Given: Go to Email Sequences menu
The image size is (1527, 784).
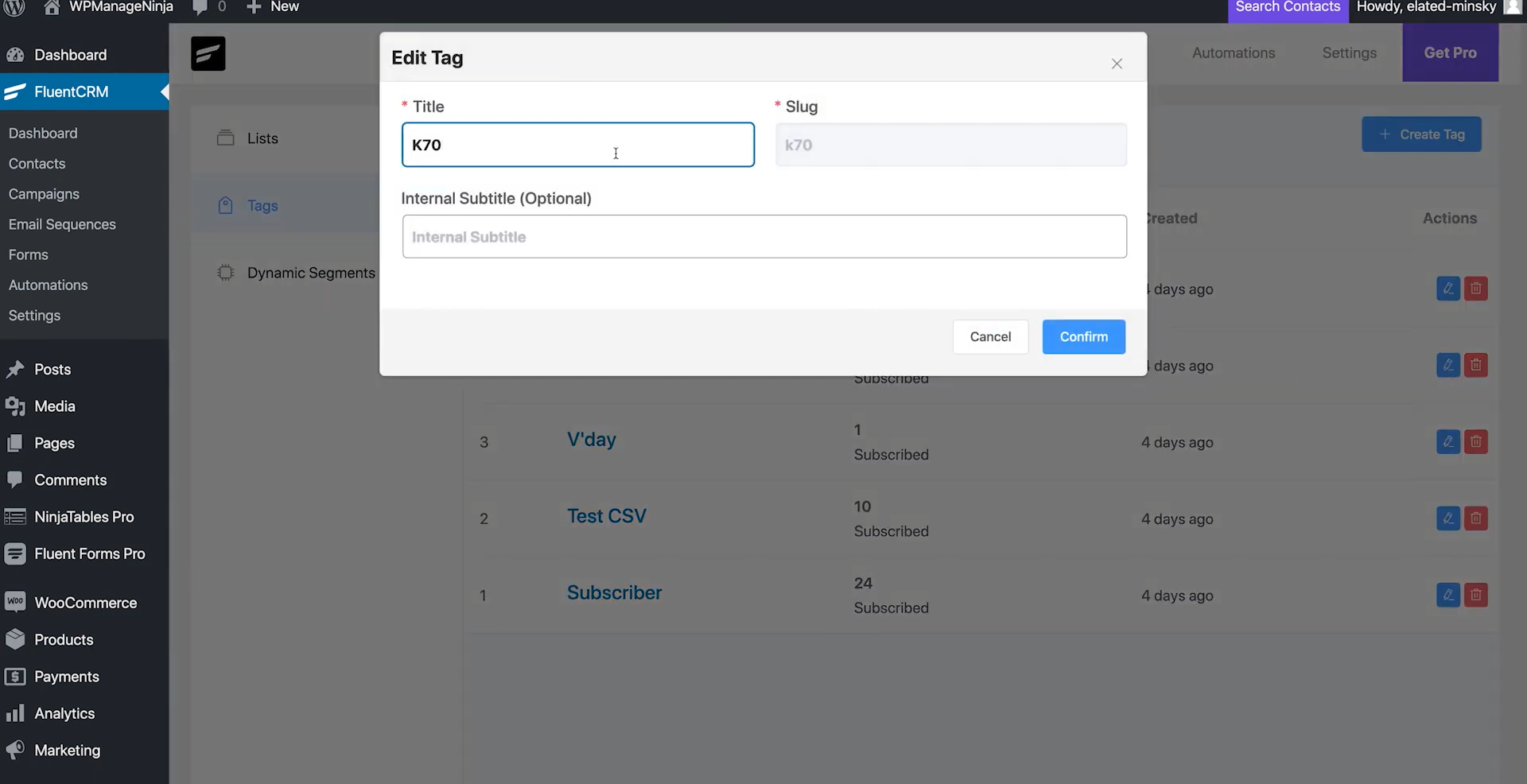Looking at the screenshot, I should click(62, 224).
